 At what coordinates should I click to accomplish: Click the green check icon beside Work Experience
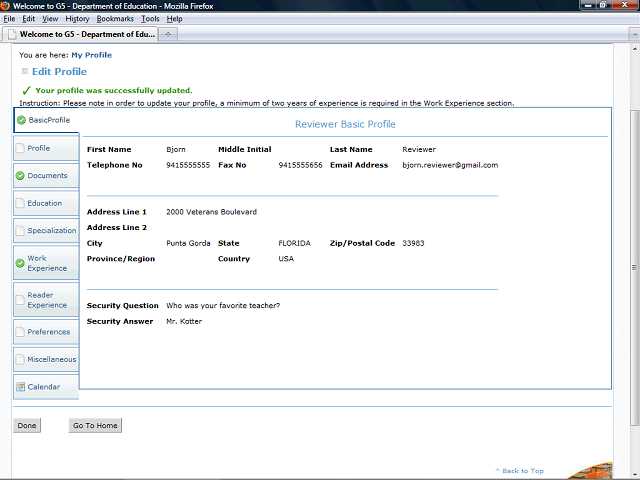[x=20, y=263]
